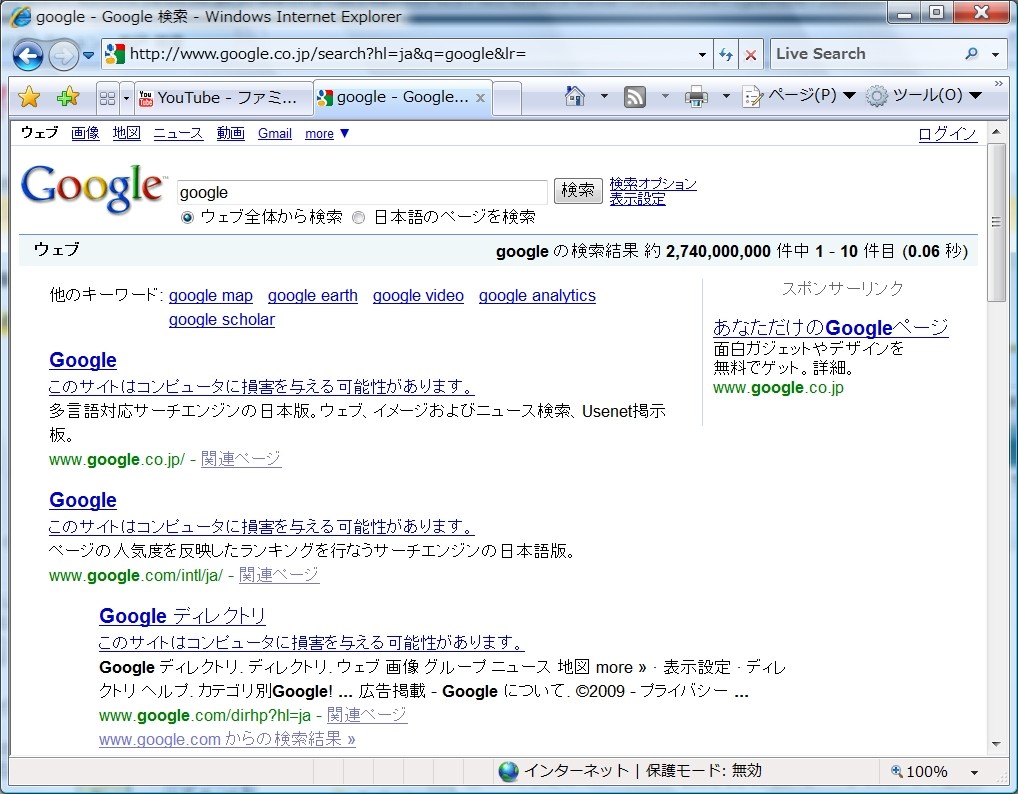The width and height of the screenshot is (1018, 794).
Task: Click the browser Forward arrow button
Action: [x=63, y=55]
